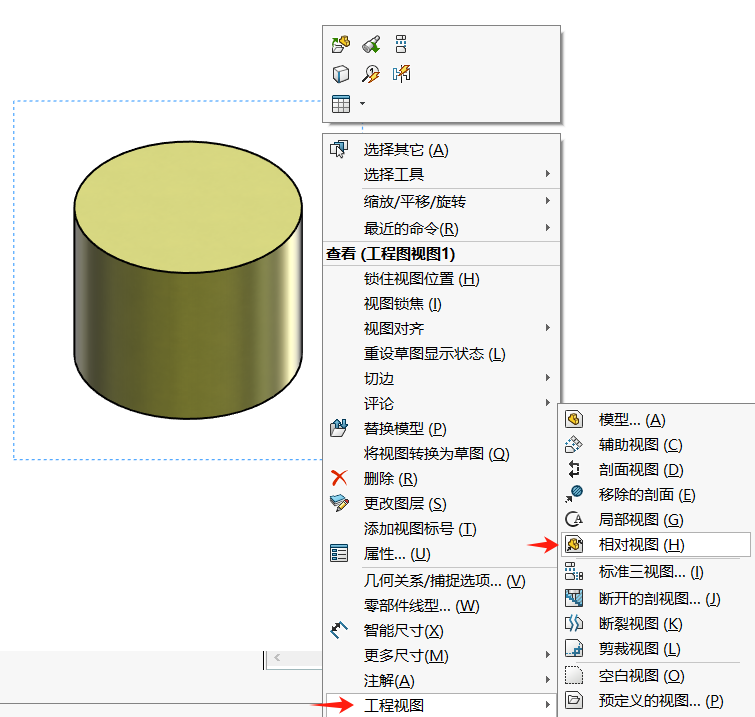
Task: Click the flashlight icon in mini toolbar
Action: coord(371,44)
